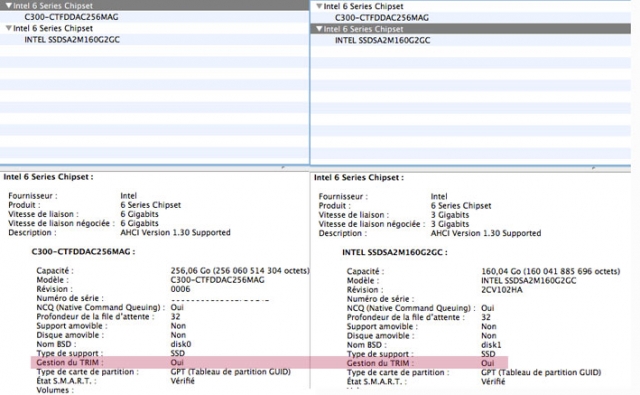Click 'SSD' Type de support value for C300

click(178, 353)
